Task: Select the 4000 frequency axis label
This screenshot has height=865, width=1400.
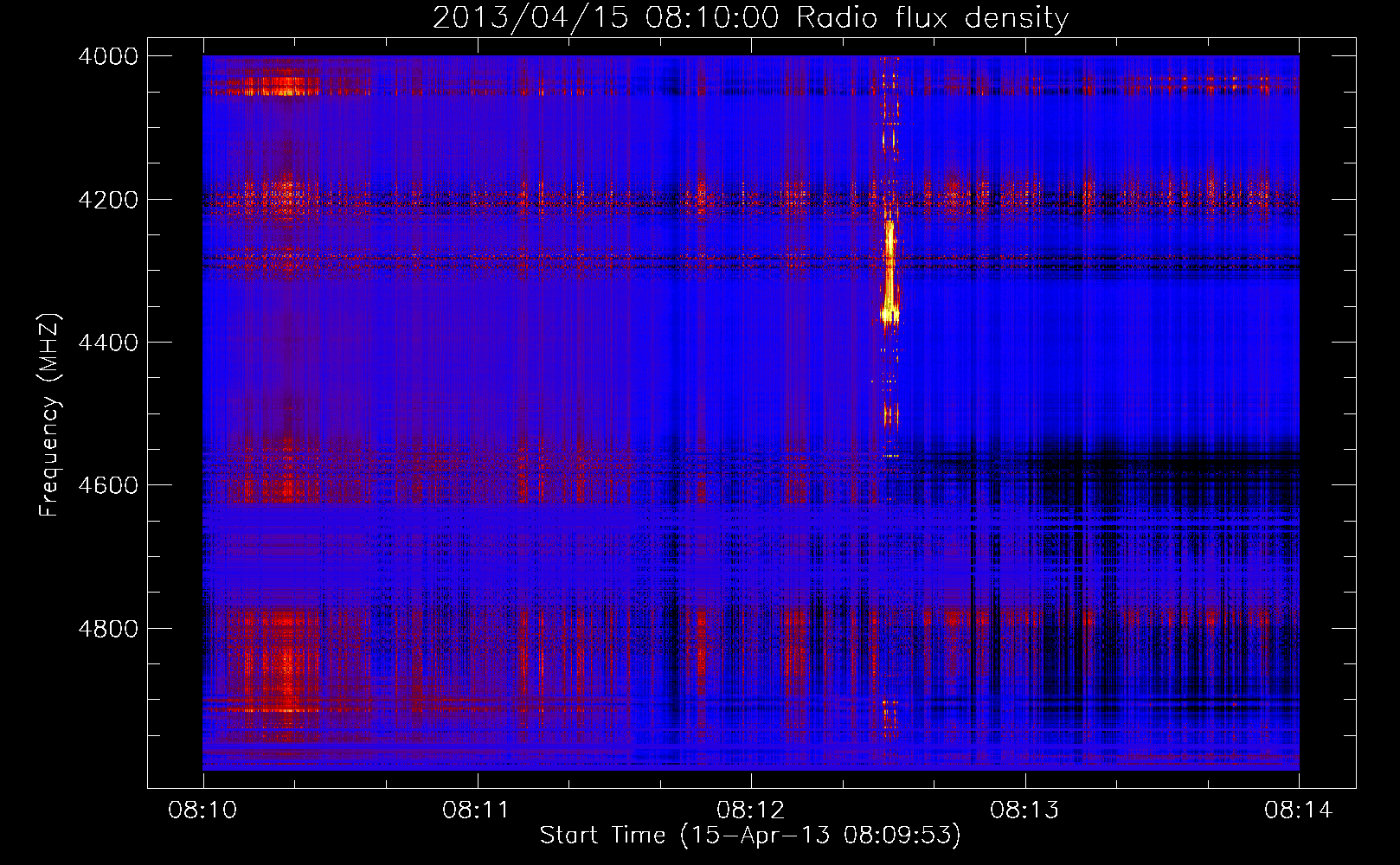Action: tap(108, 56)
